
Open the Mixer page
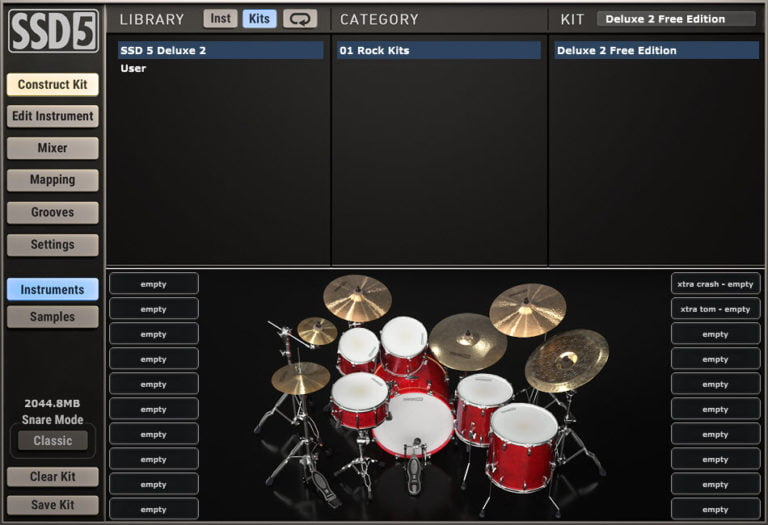point(52,148)
